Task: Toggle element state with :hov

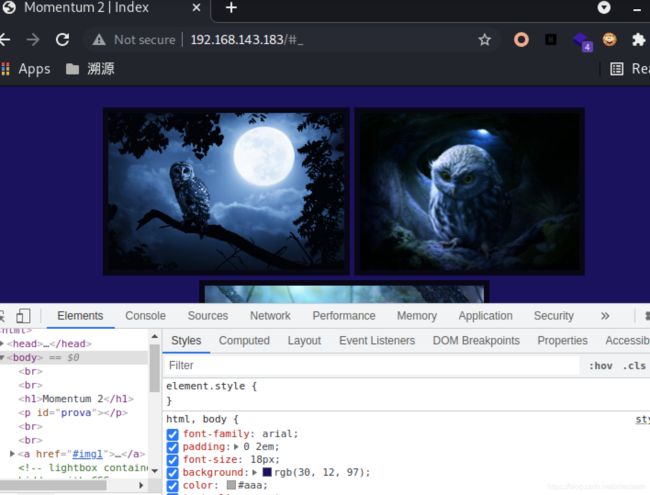Action: pyautogui.click(x=601, y=366)
